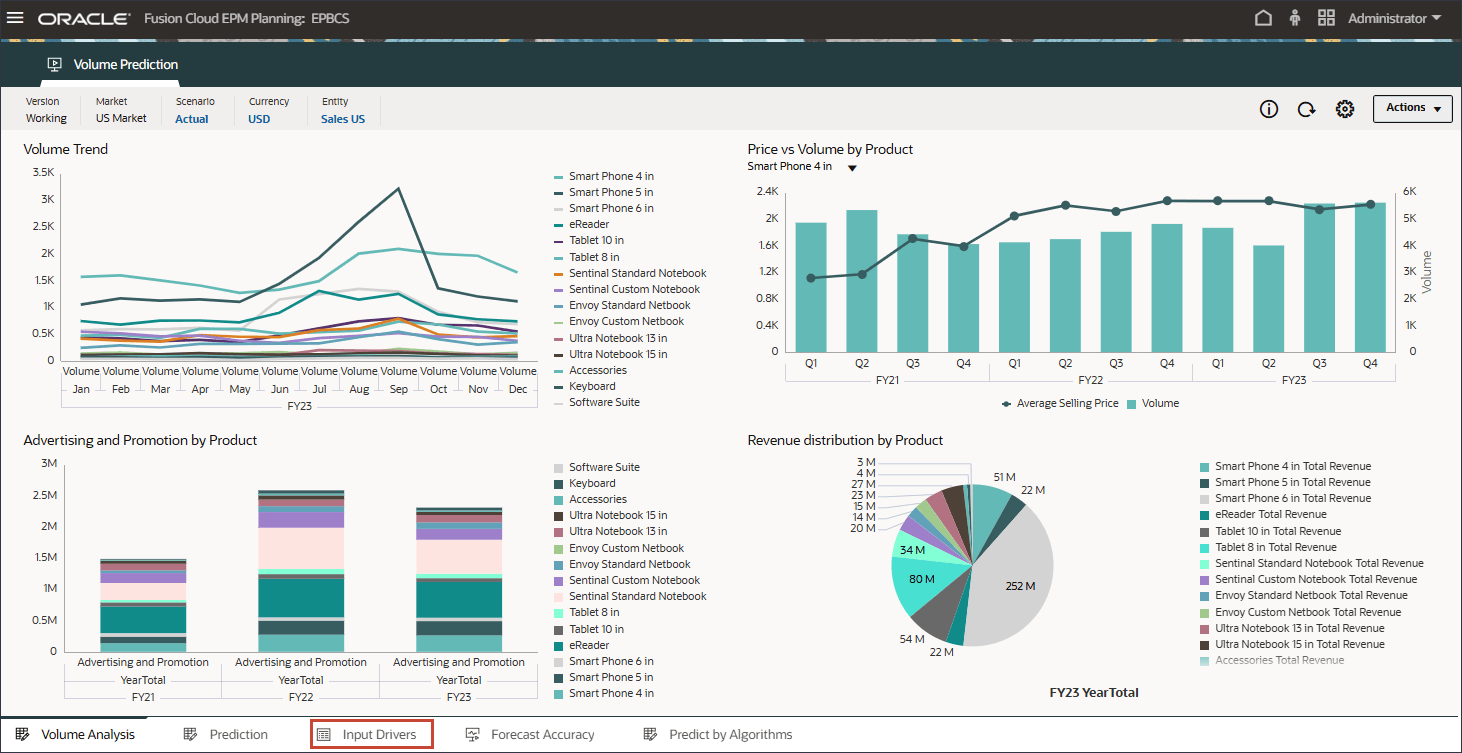Screen dimensions: 1462x753
Task: Open the grid icon in the header
Action: (x=1327, y=18)
